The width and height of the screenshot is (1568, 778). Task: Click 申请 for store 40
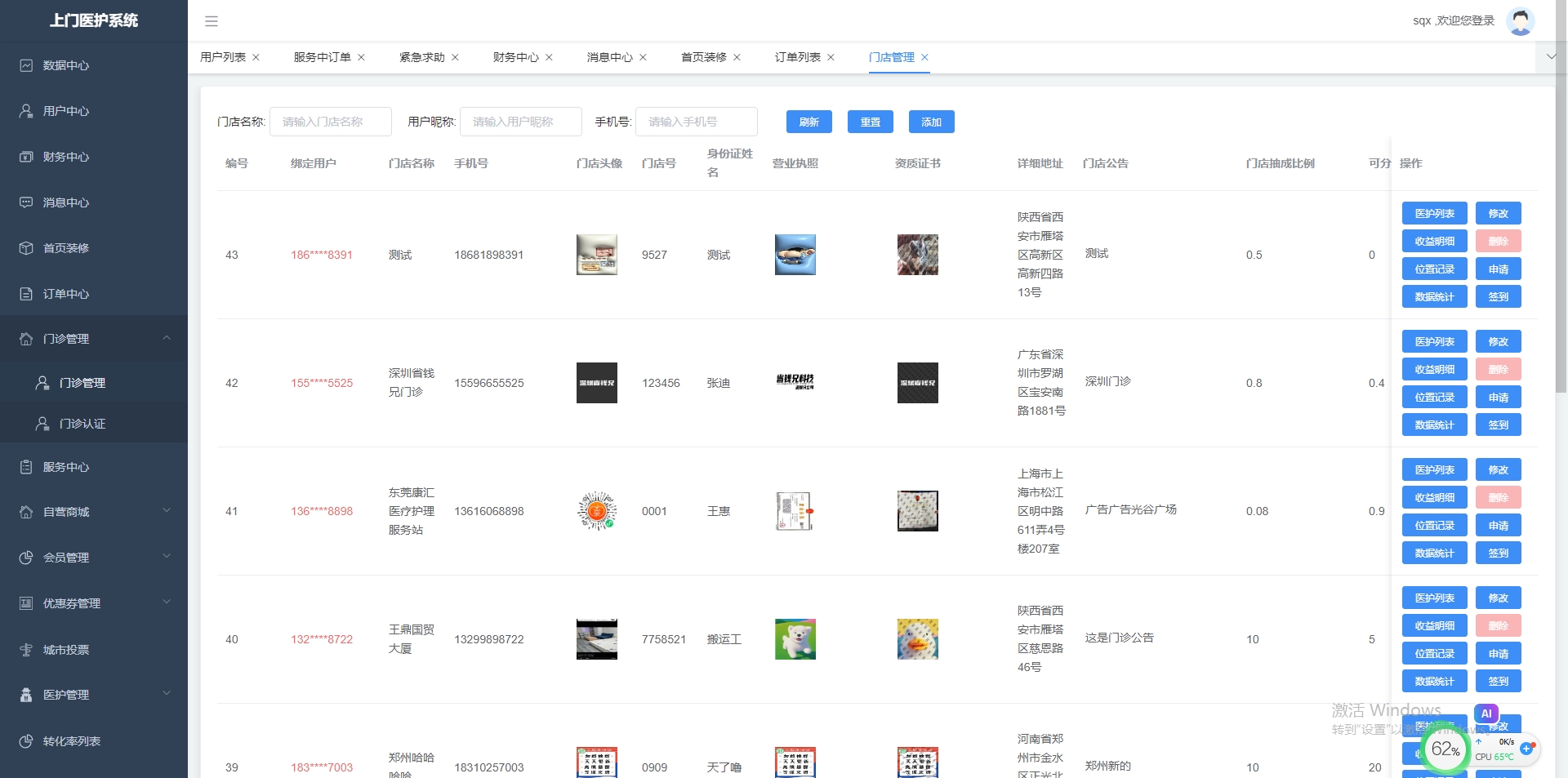[1499, 653]
